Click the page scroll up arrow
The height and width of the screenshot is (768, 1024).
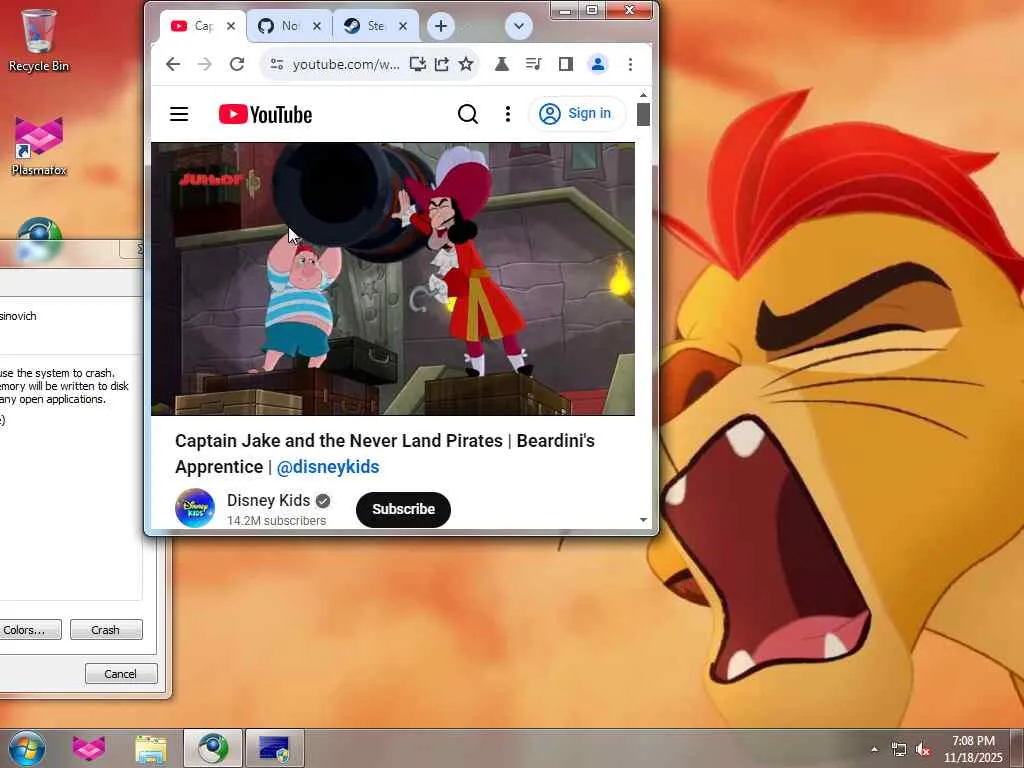[643, 95]
